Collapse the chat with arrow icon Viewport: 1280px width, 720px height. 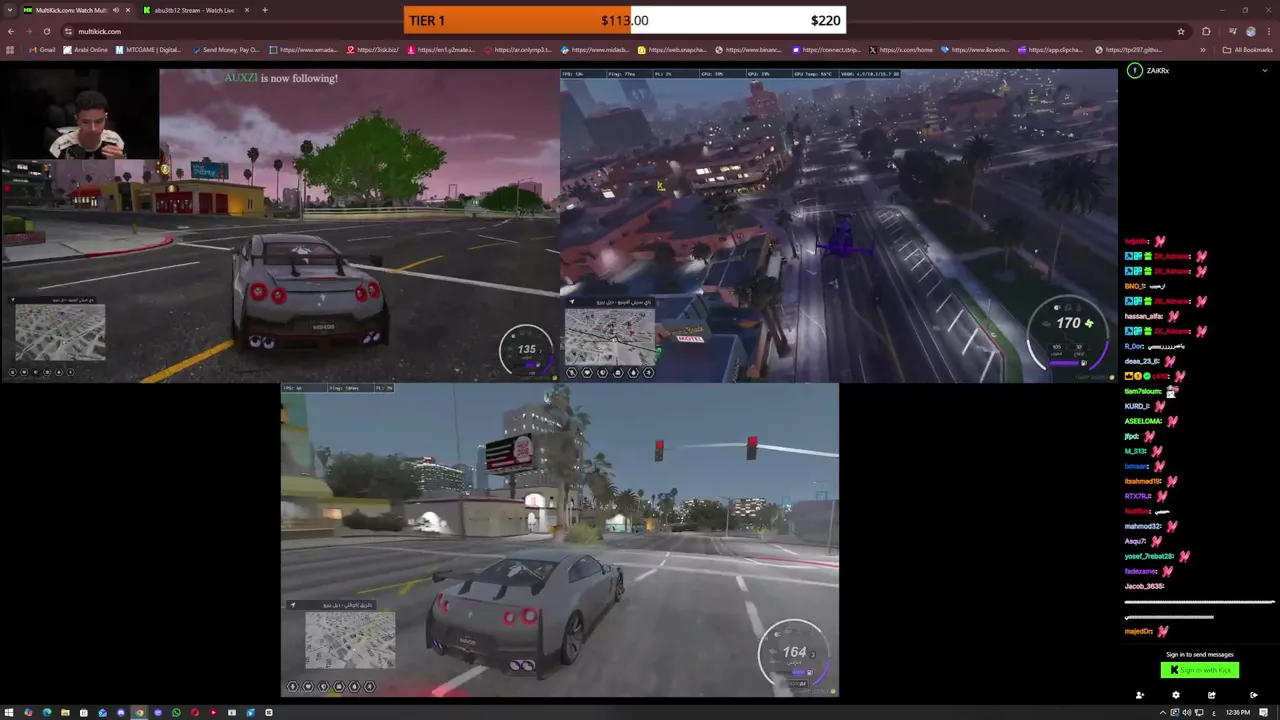pyautogui.click(x=1254, y=695)
